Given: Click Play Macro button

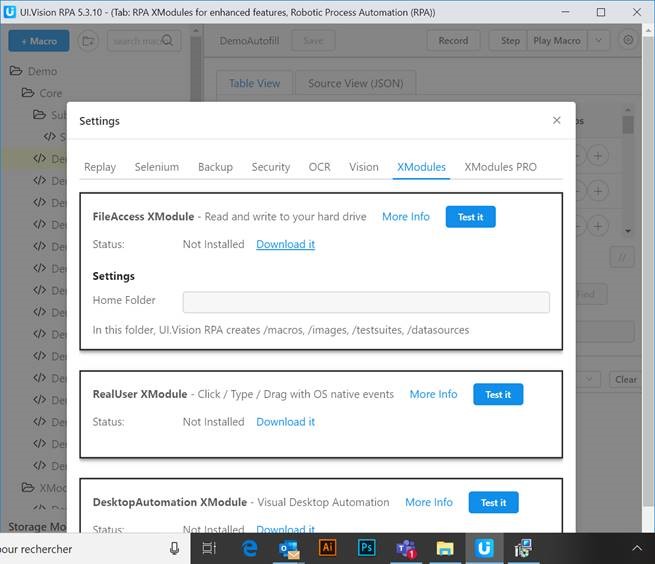Looking at the screenshot, I should coord(557,41).
